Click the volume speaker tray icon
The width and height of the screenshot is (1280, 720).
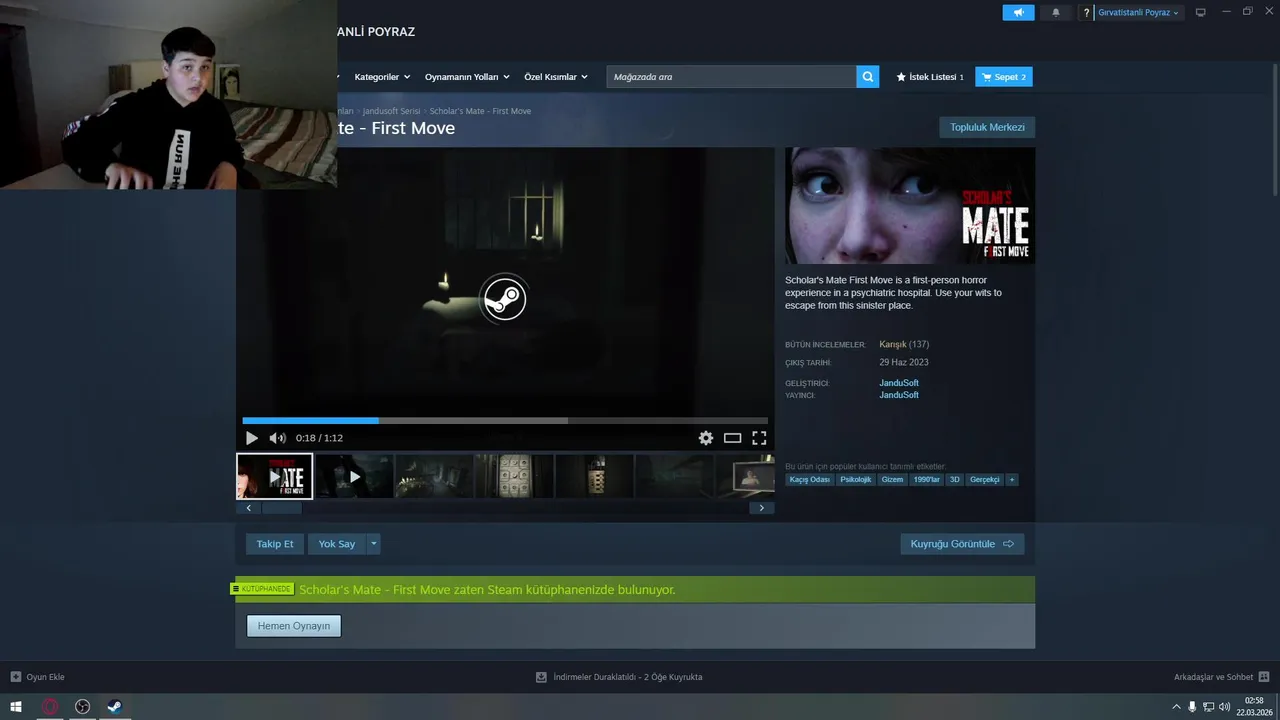tap(1224, 707)
